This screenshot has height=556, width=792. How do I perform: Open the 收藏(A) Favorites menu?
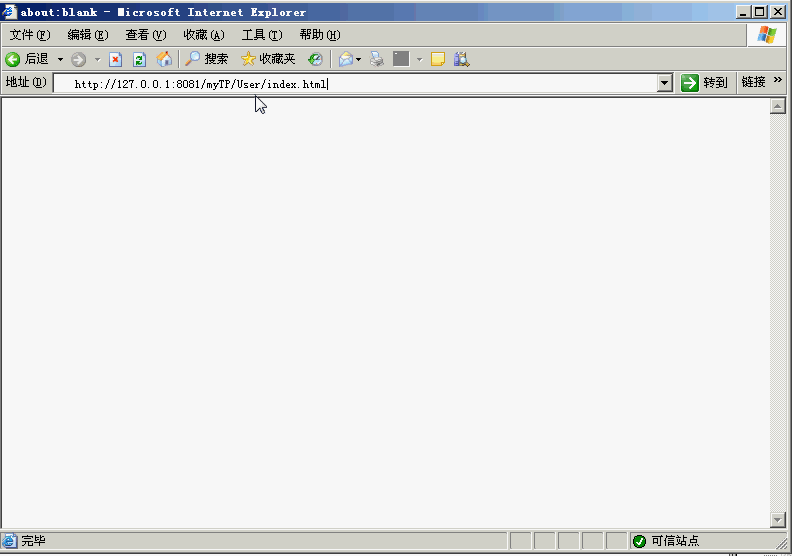(204, 35)
